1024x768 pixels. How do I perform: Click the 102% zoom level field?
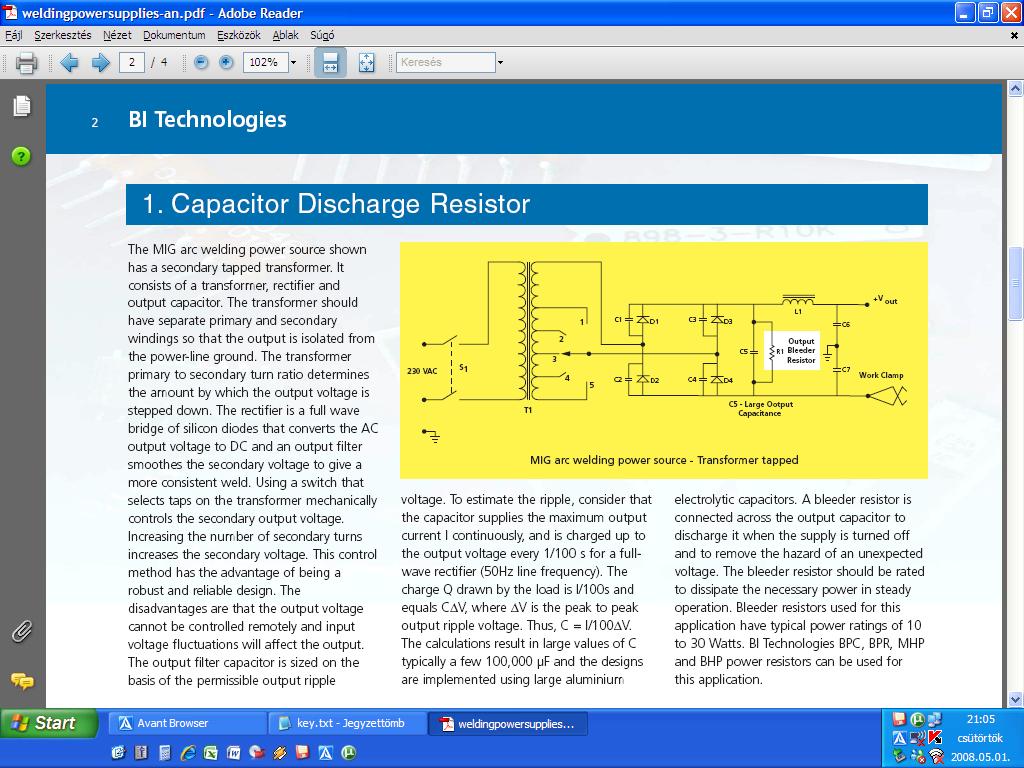[265, 62]
